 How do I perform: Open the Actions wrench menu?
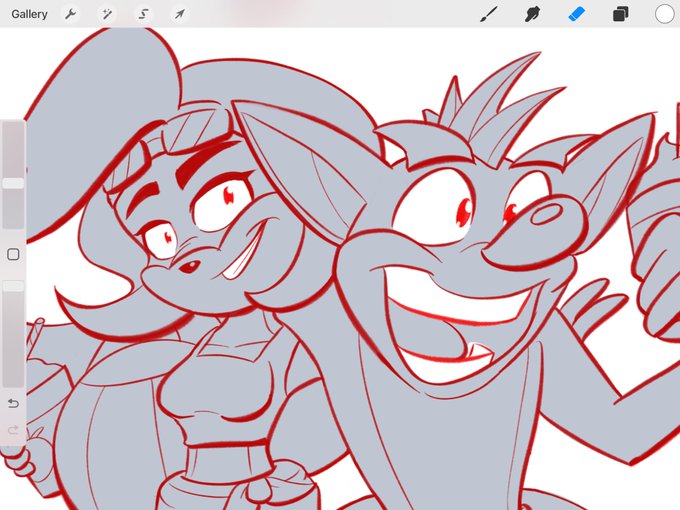[70, 14]
